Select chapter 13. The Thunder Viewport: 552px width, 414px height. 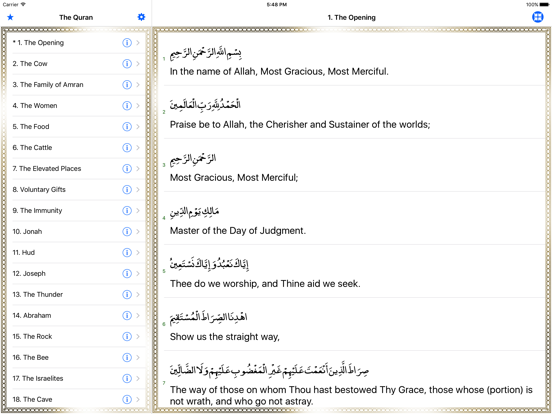pos(76,294)
